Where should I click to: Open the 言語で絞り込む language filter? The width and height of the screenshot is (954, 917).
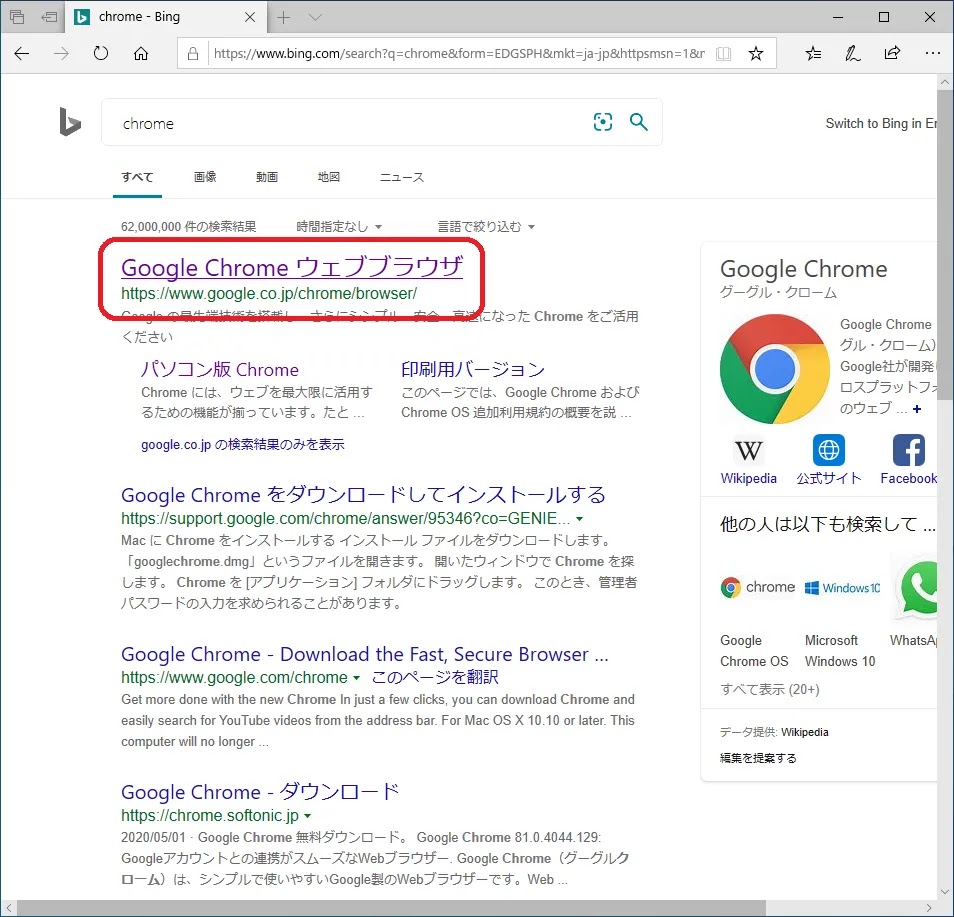pos(486,227)
